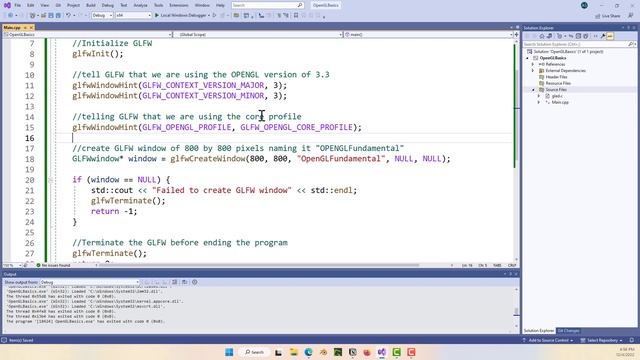Click Show All Files icon in Solution Explorer
640x360 pixels.
tap(586, 36)
